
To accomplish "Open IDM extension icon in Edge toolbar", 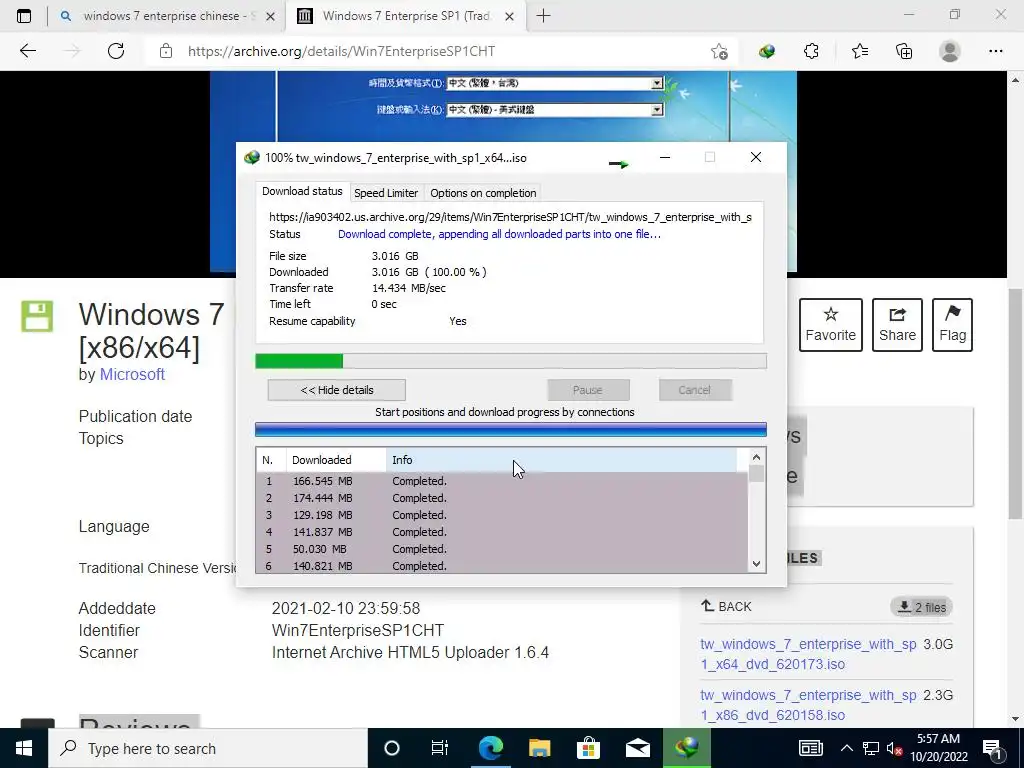I will [x=767, y=51].
